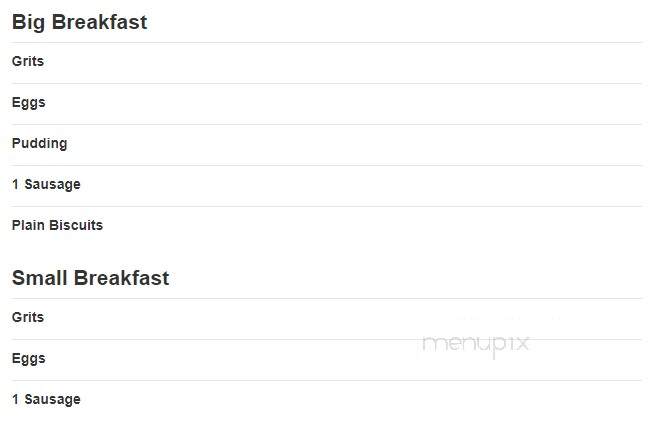Viewport: 655px width, 426px height.
Task: Click the menupix watermark logo
Action: click(476, 345)
